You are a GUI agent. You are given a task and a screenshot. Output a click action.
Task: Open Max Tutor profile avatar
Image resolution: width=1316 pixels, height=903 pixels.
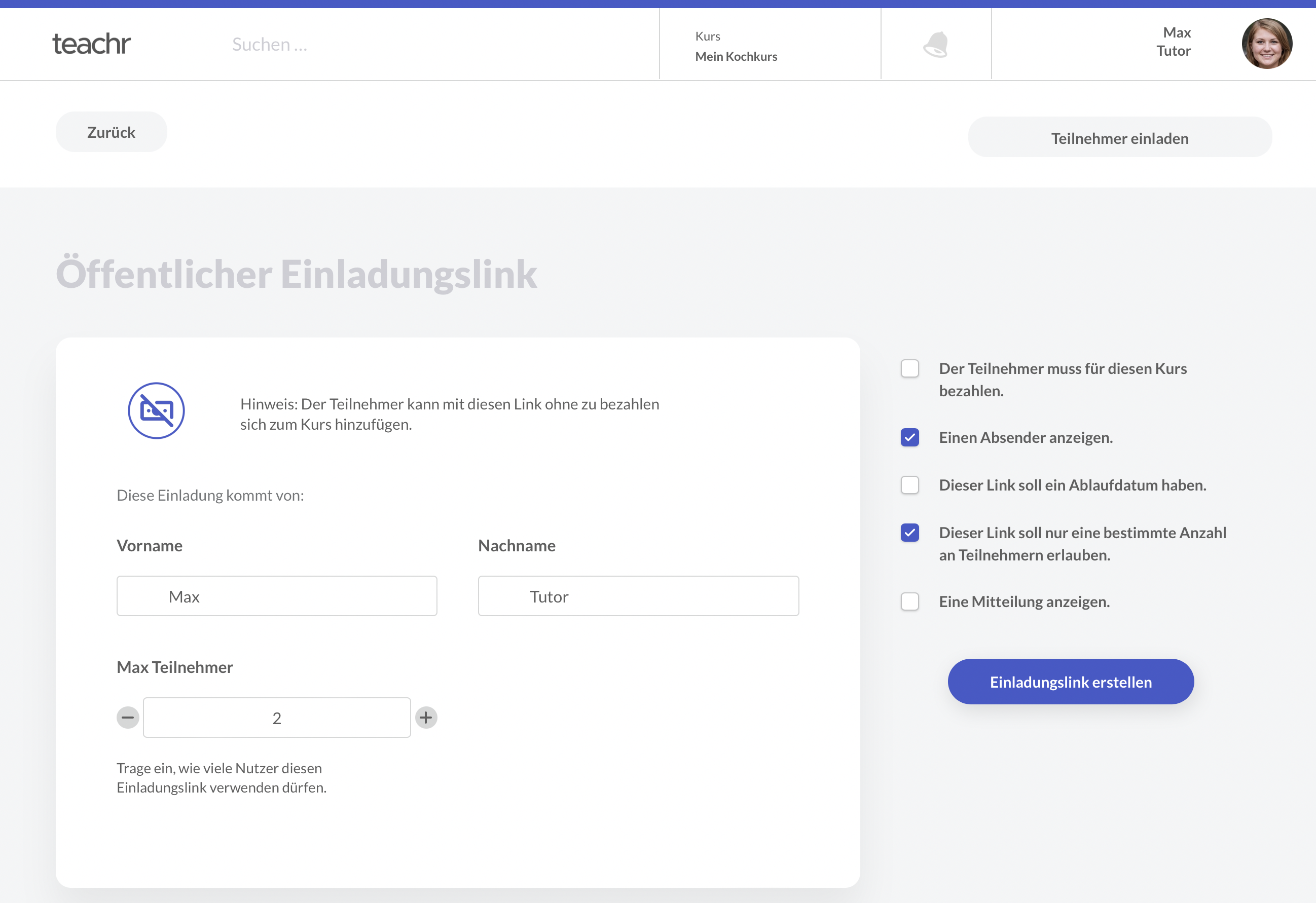(x=1267, y=44)
